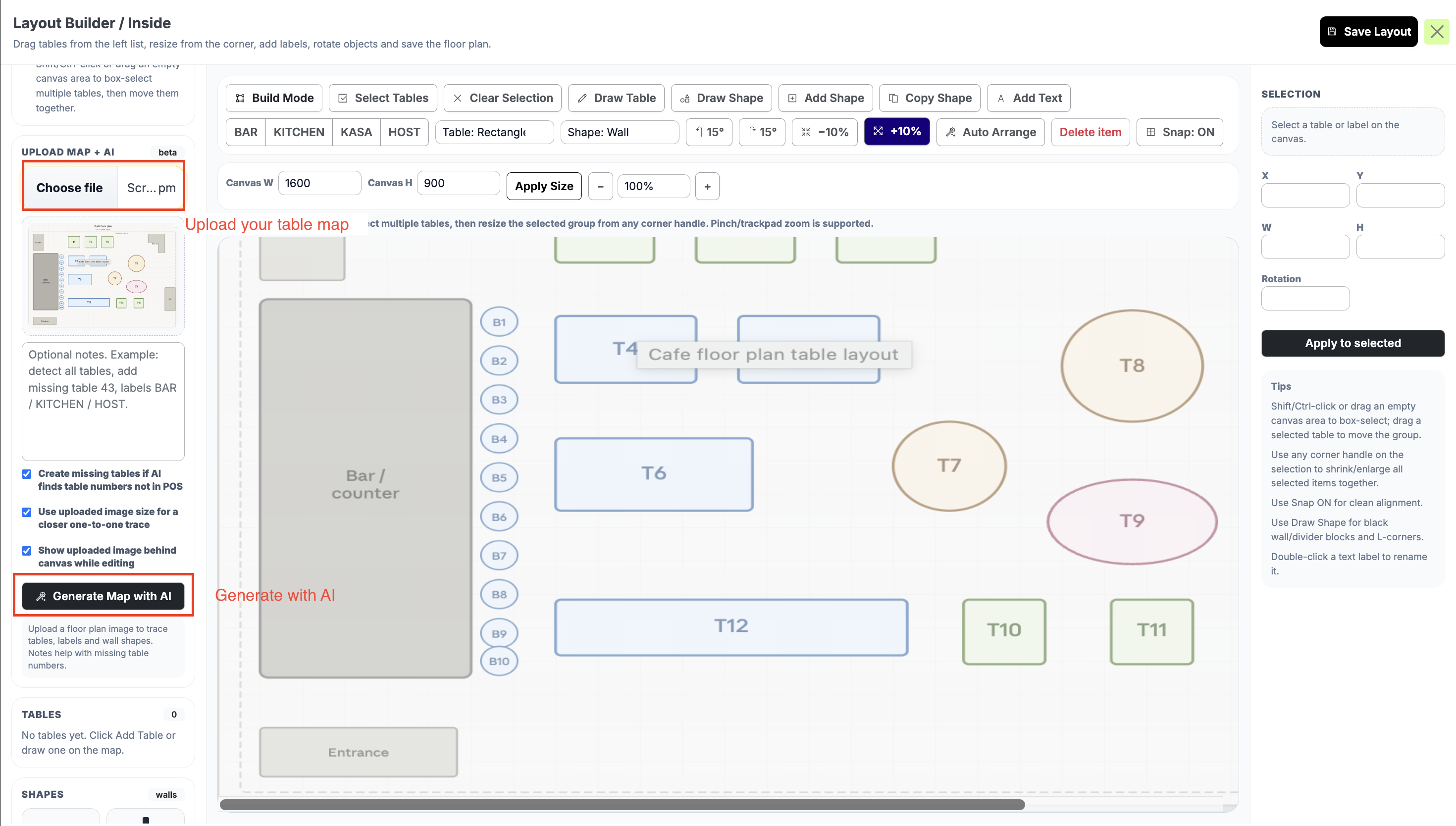Focus the W width field
1456x826 pixels.
coord(1305,247)
